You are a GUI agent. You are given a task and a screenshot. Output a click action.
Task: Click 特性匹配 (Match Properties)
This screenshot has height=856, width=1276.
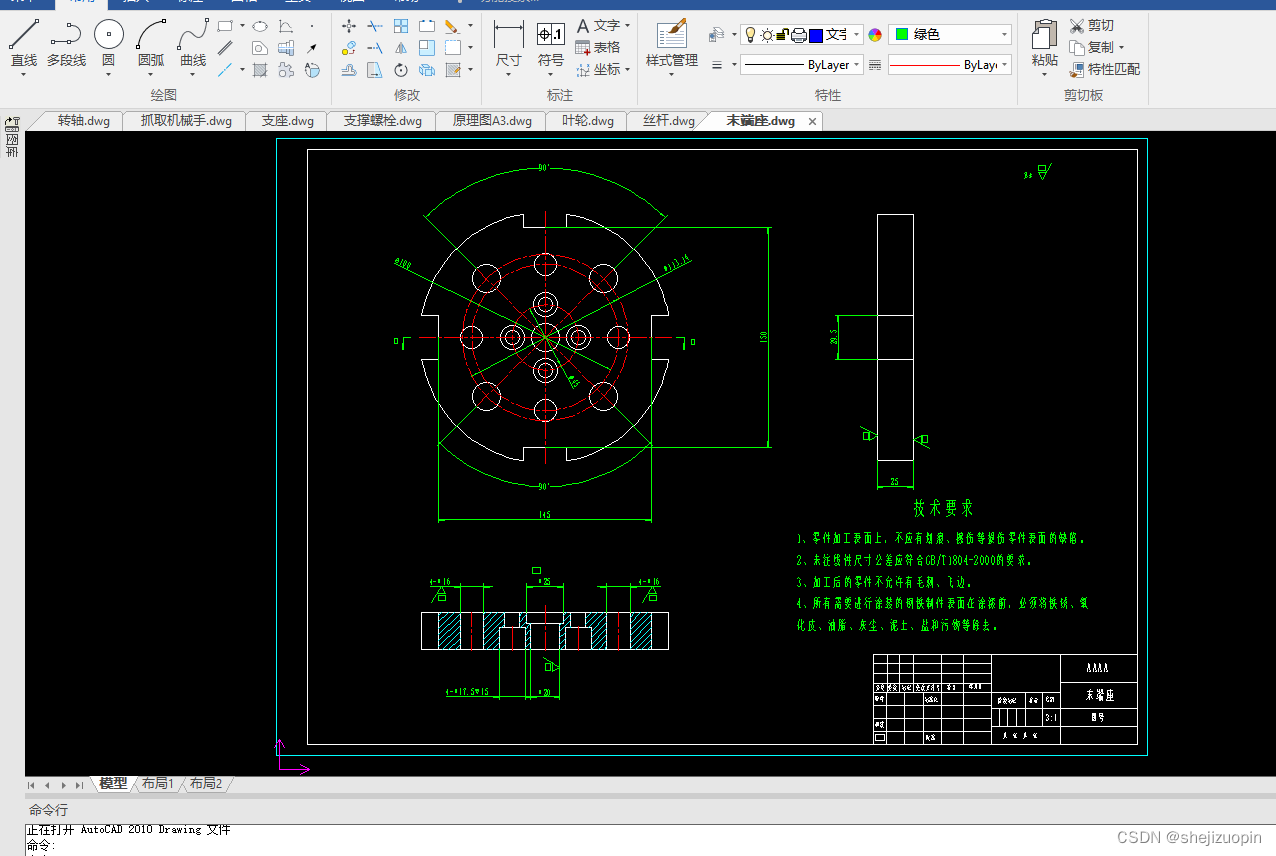coord(1104,70)
